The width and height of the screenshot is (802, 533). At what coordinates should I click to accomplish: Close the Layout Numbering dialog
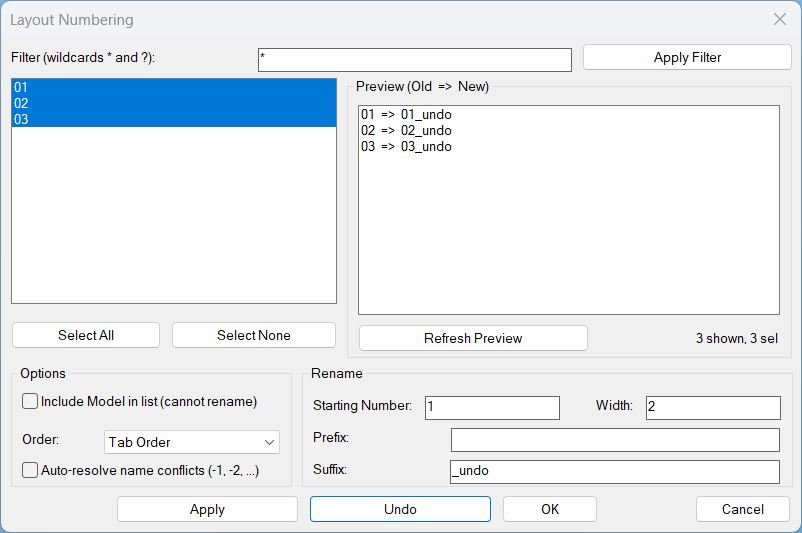coord(780,19)
